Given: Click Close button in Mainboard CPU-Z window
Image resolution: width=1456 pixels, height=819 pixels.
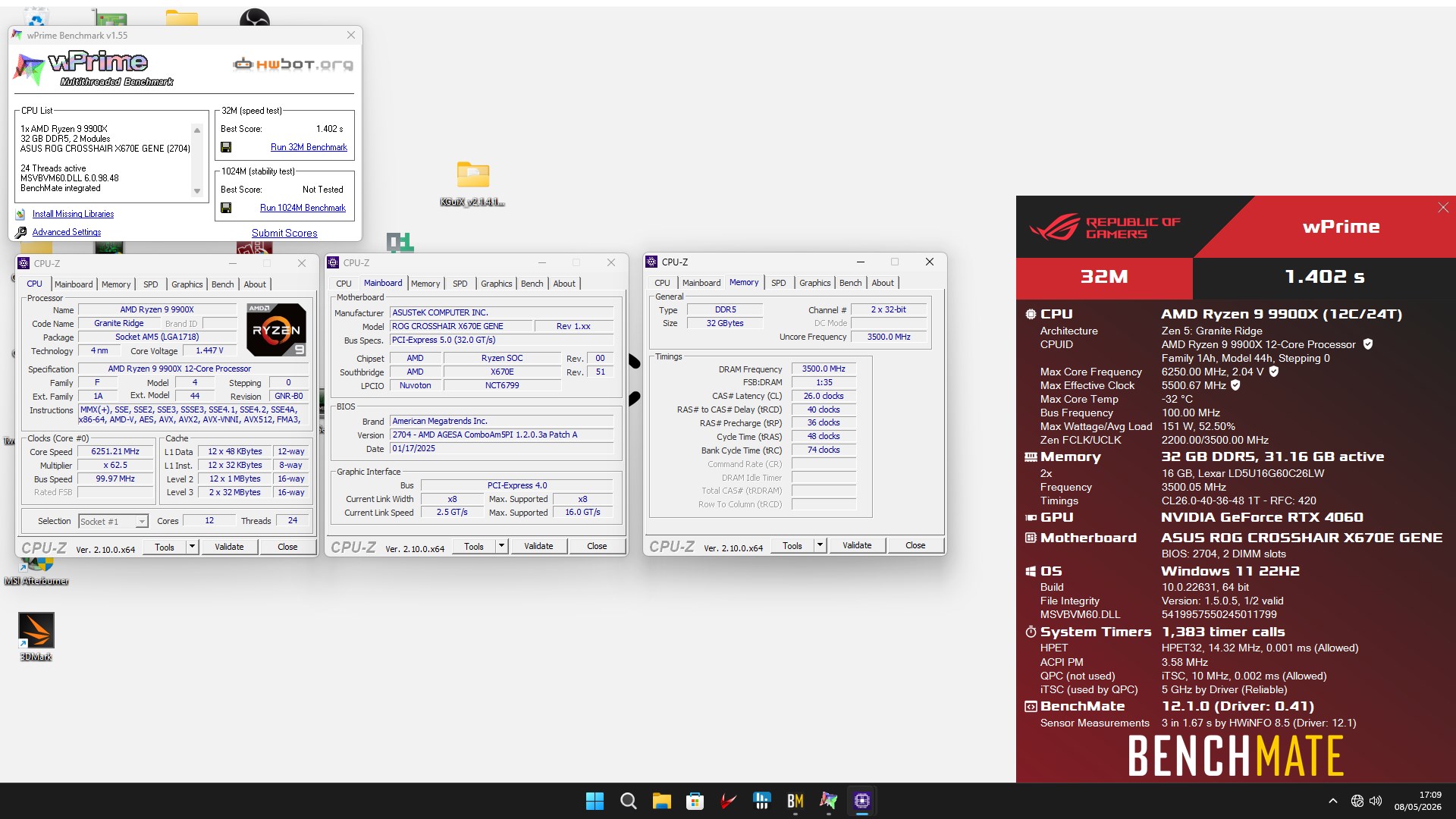Looking at the screenshot, I should [597, 546].
